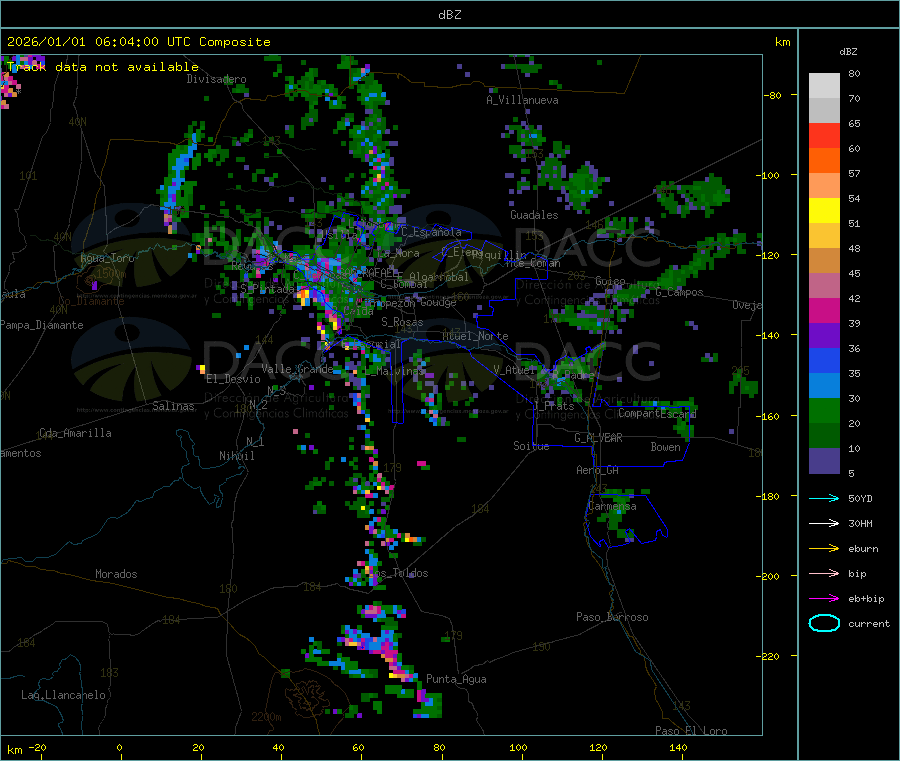Image resolution: width=900 pixels, height=761 pixels.
Task: Pick the light gray 80 dBZ legend swatch
Action: coord(824,86)
